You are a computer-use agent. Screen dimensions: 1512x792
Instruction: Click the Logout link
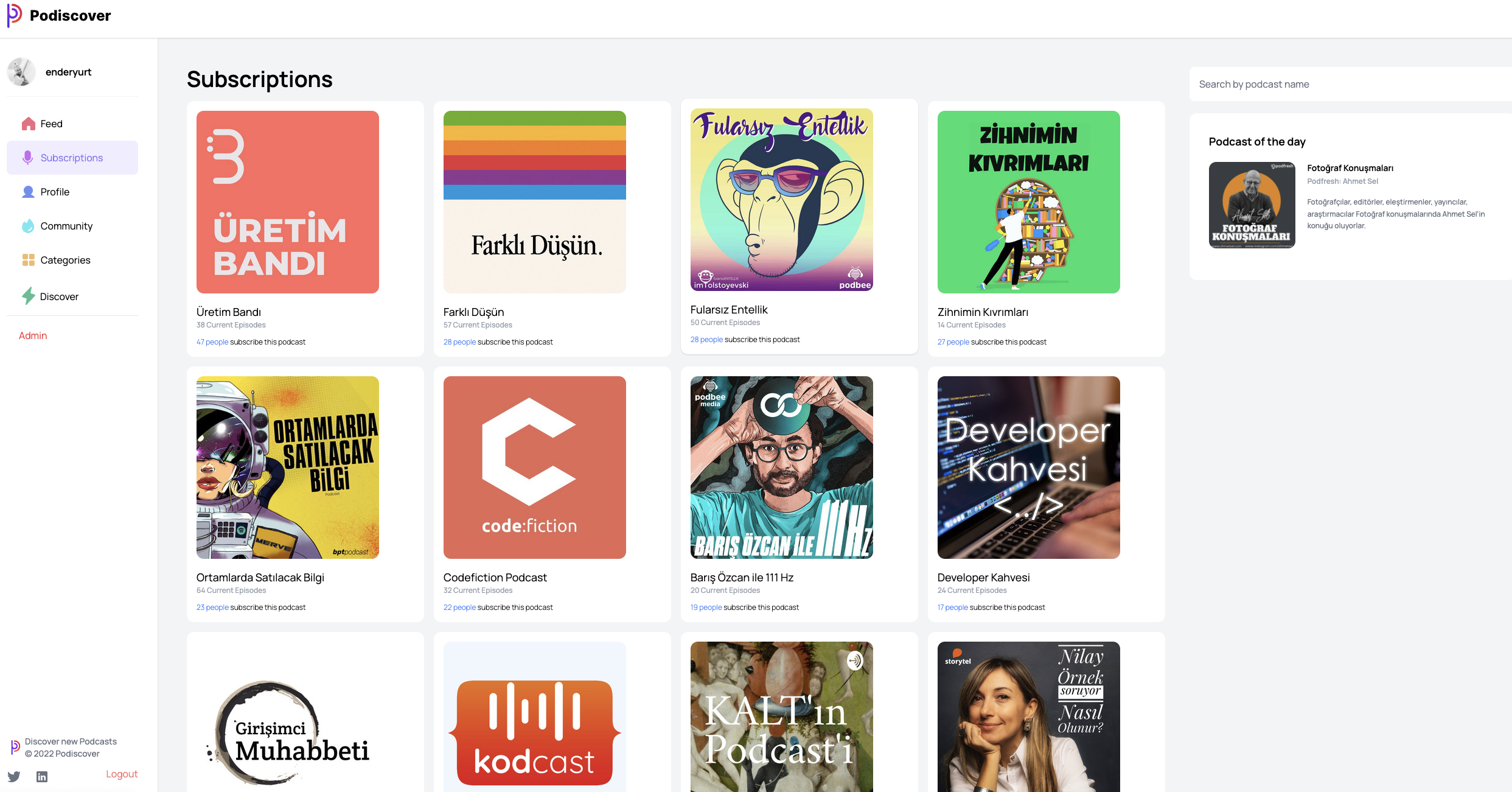point(122,774)
